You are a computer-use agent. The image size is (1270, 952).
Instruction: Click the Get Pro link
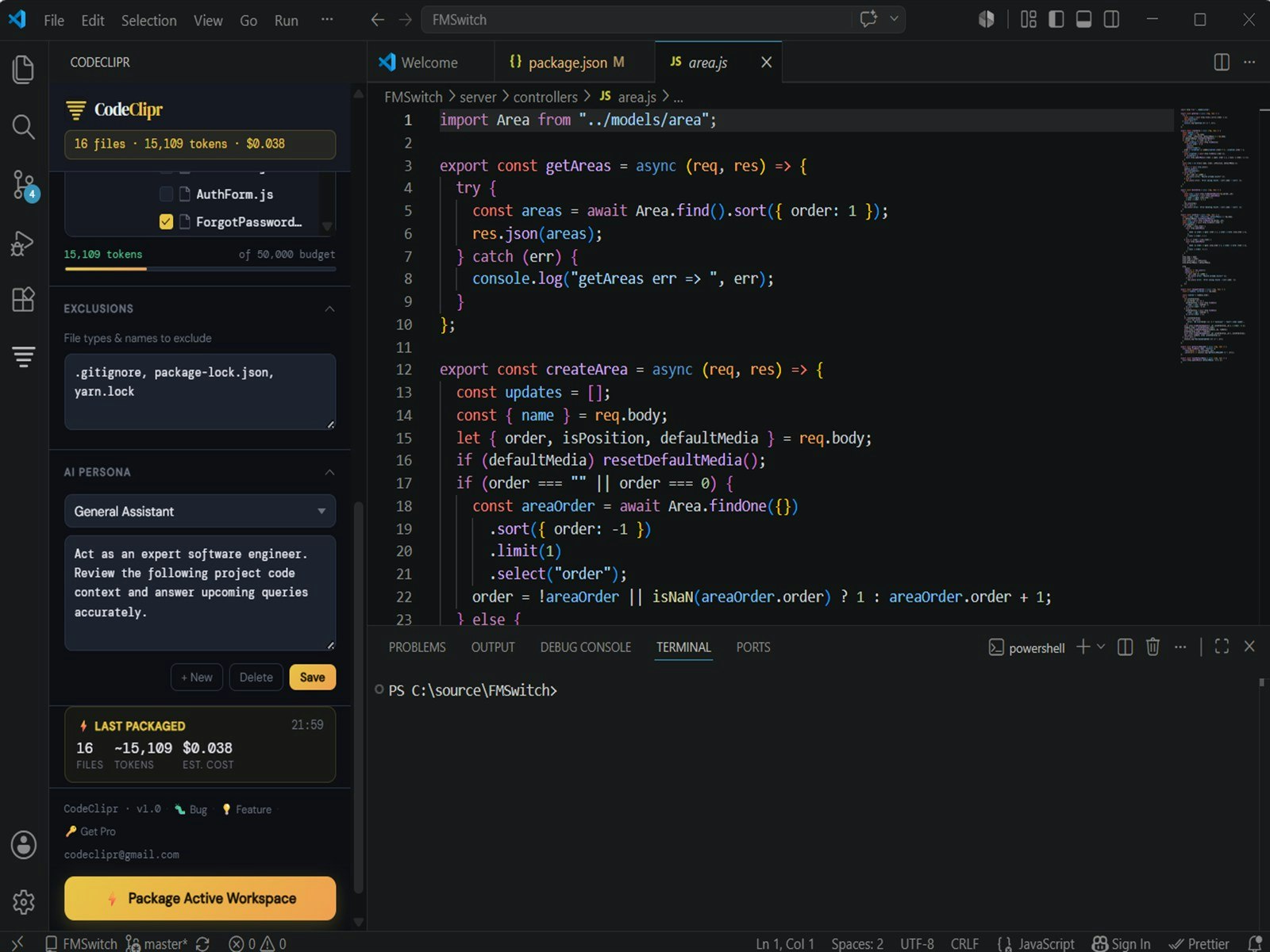(90, 831)
